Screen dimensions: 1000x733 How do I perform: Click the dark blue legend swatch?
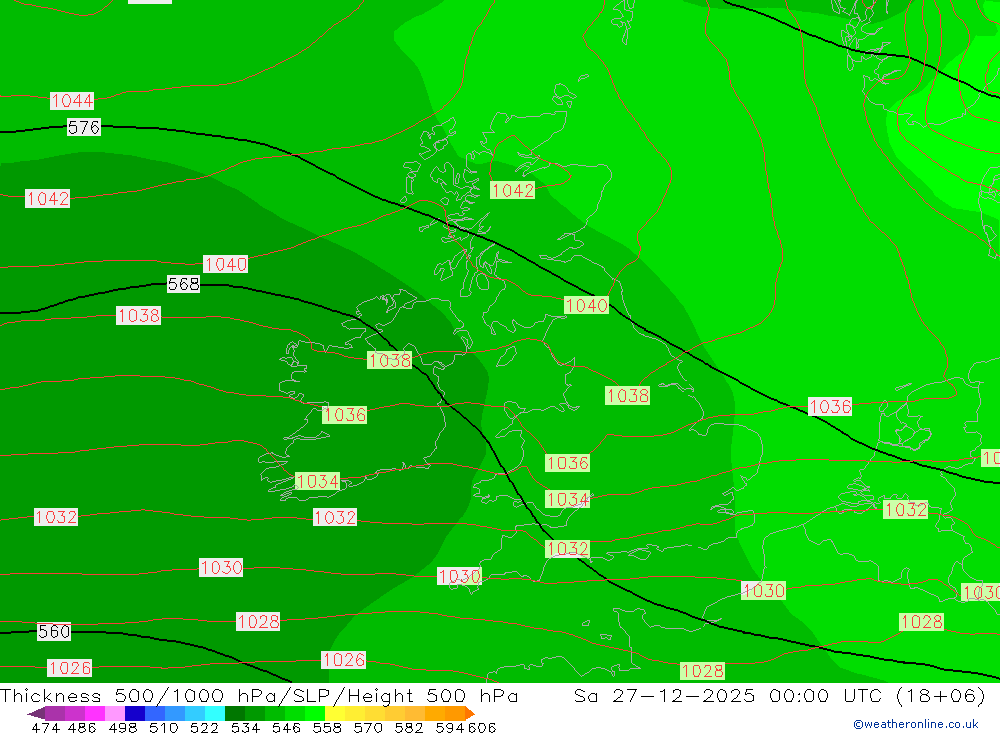point(135,713)
